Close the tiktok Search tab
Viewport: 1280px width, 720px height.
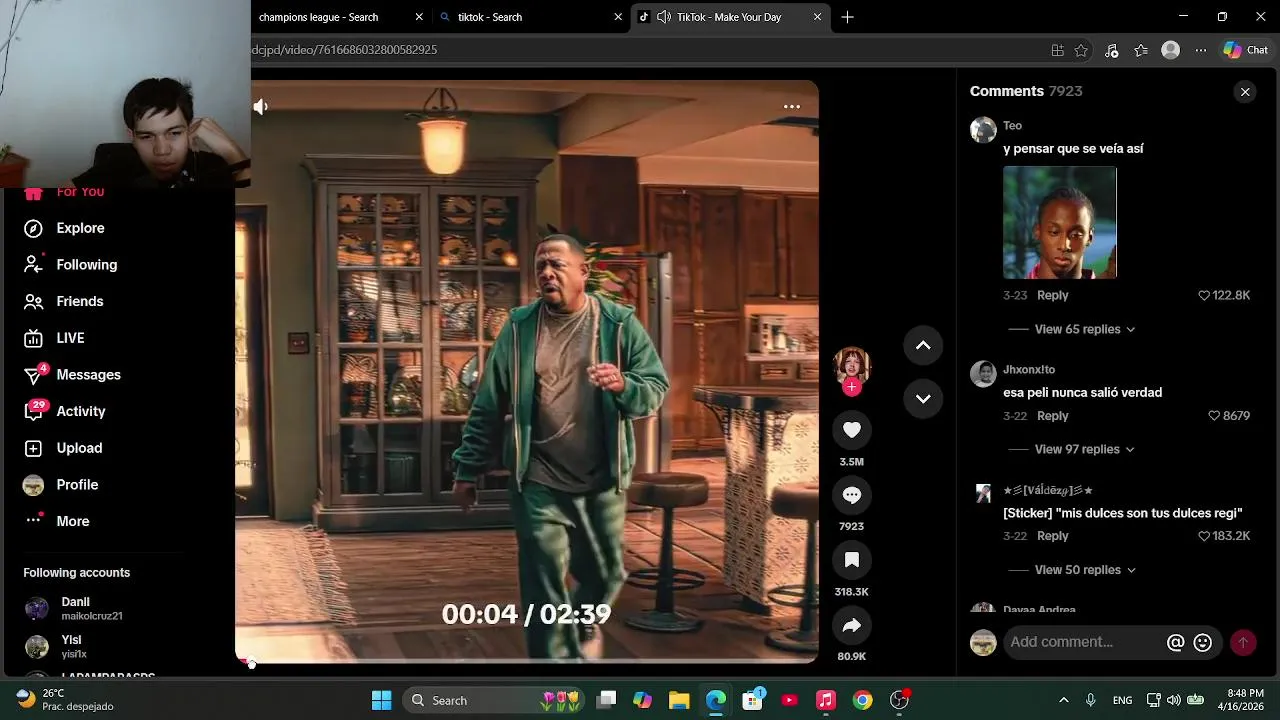(x=618, y=17)
